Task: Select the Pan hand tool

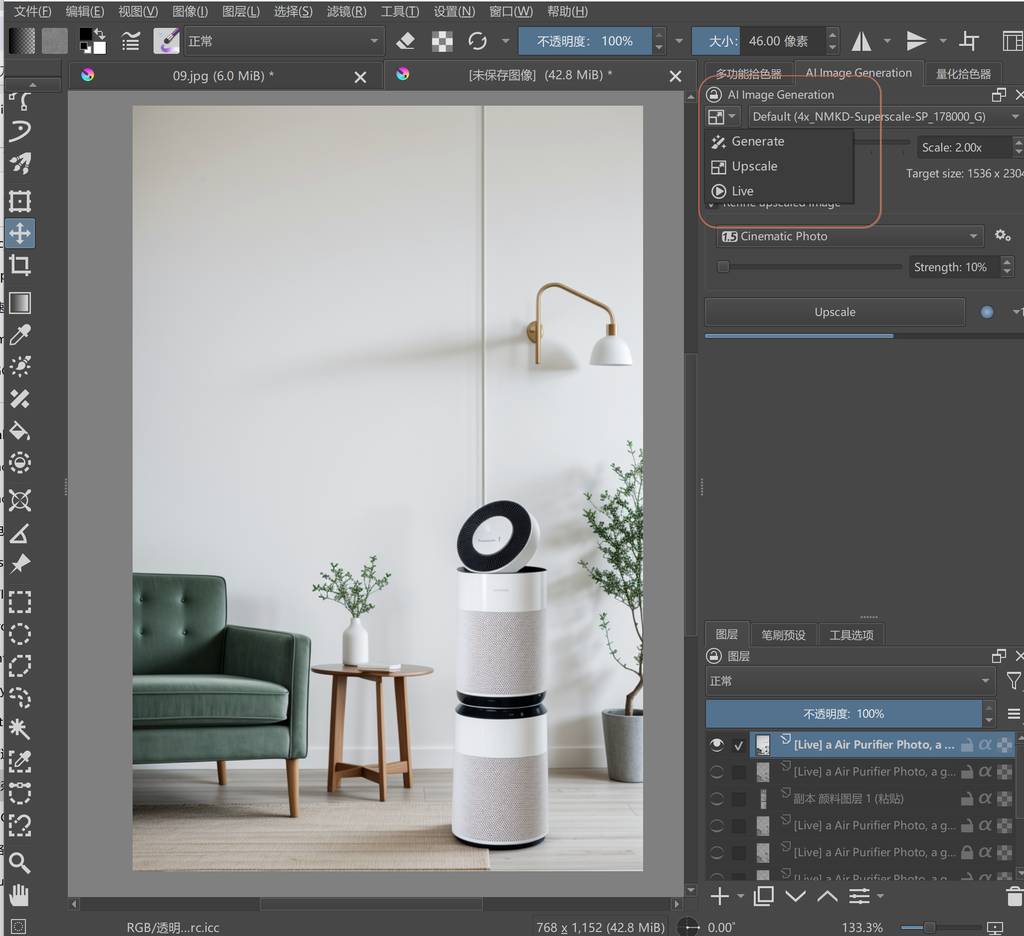Action: point(20,895)
